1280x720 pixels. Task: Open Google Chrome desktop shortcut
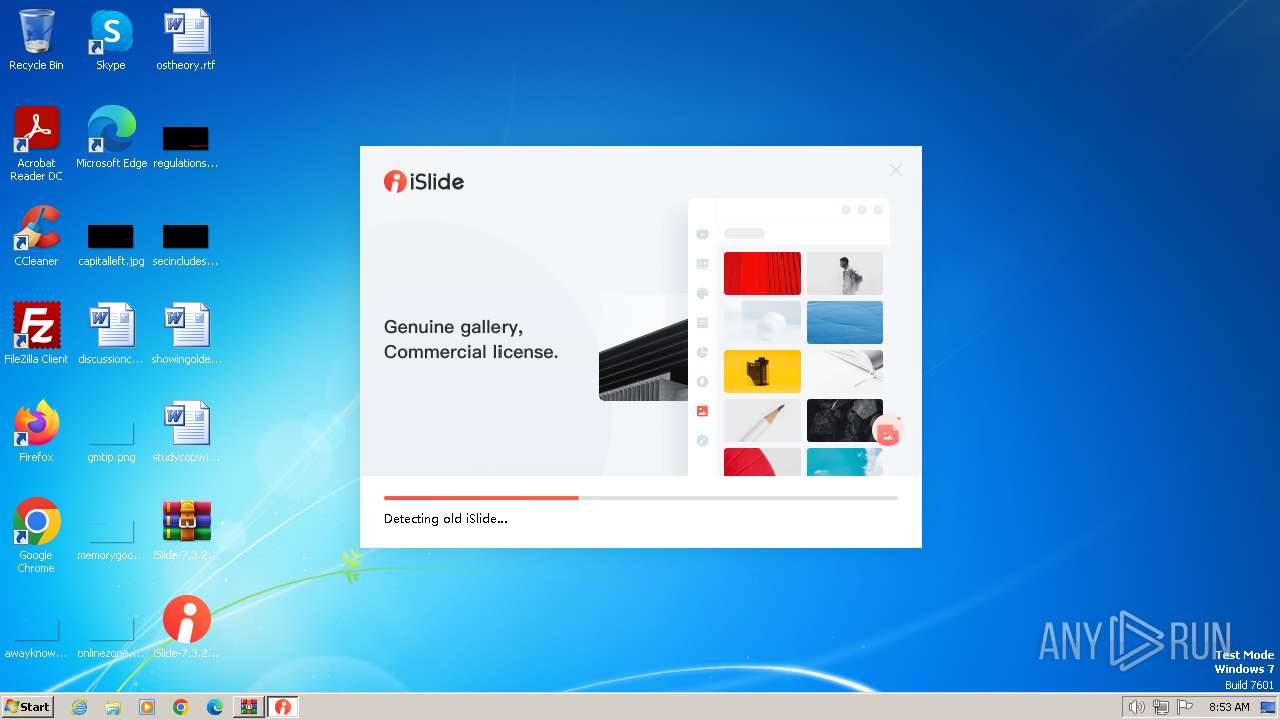(36, 536)
